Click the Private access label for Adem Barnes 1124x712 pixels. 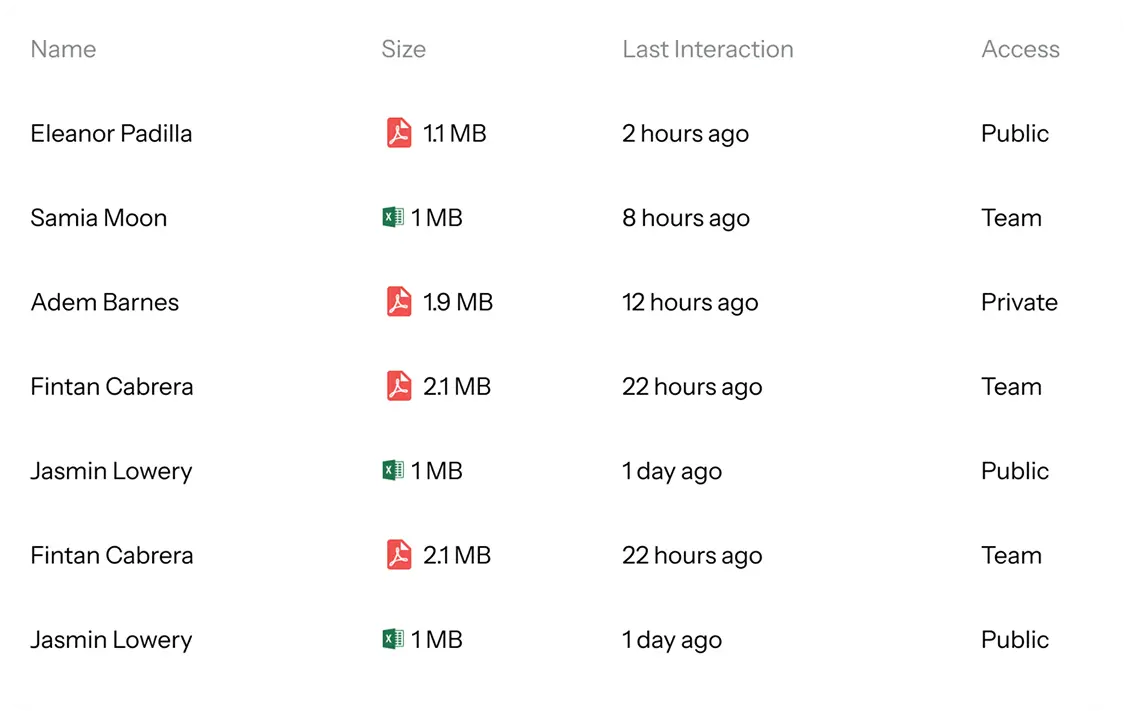[x=1019, y=302]
